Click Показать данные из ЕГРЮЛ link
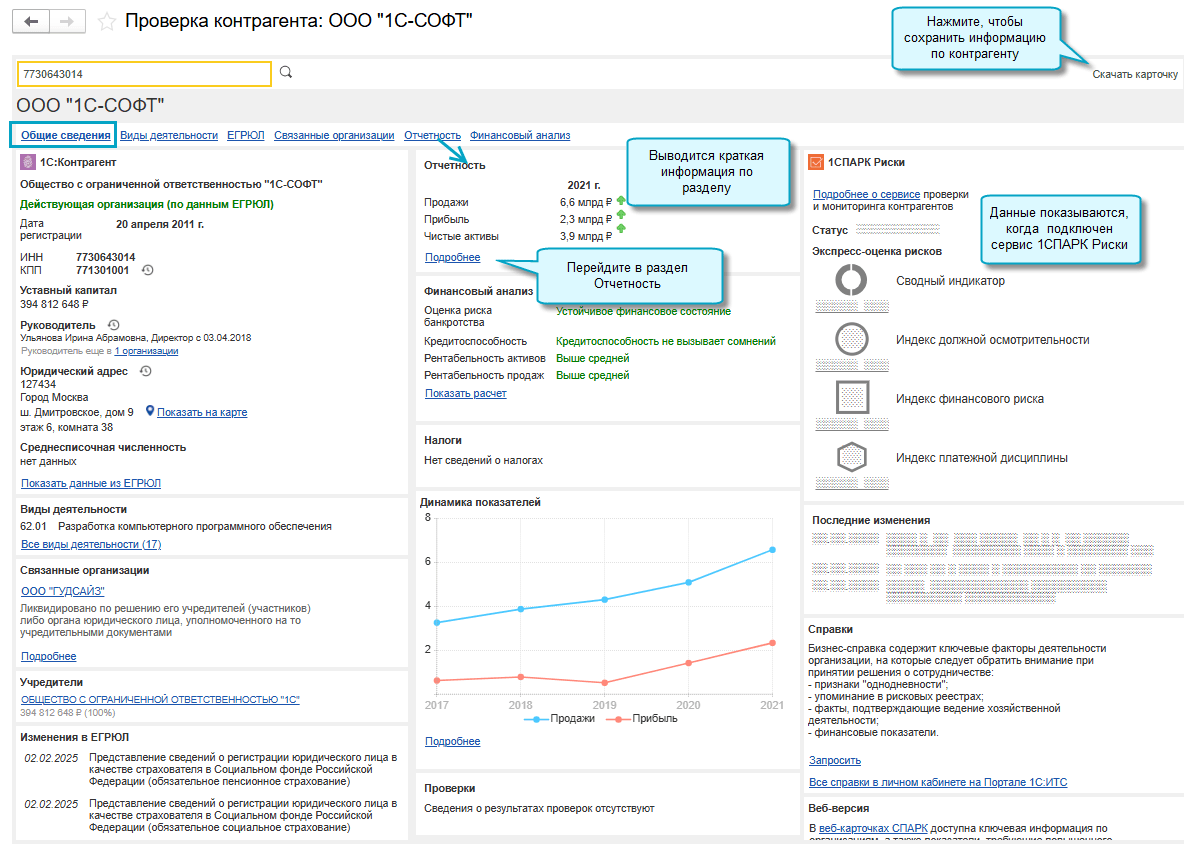Screen dimensions: 1184x847 click(91, 483)
